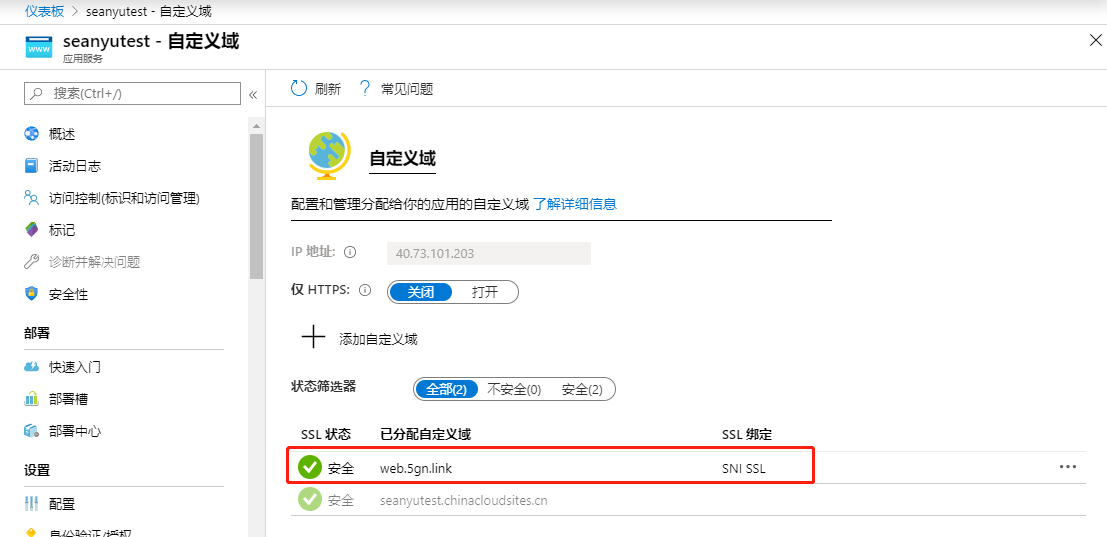The width and height of the screenshot is (1107, 537).
Task: Go to 仪表板 breadcrumb link
Action: click(44, 11)
